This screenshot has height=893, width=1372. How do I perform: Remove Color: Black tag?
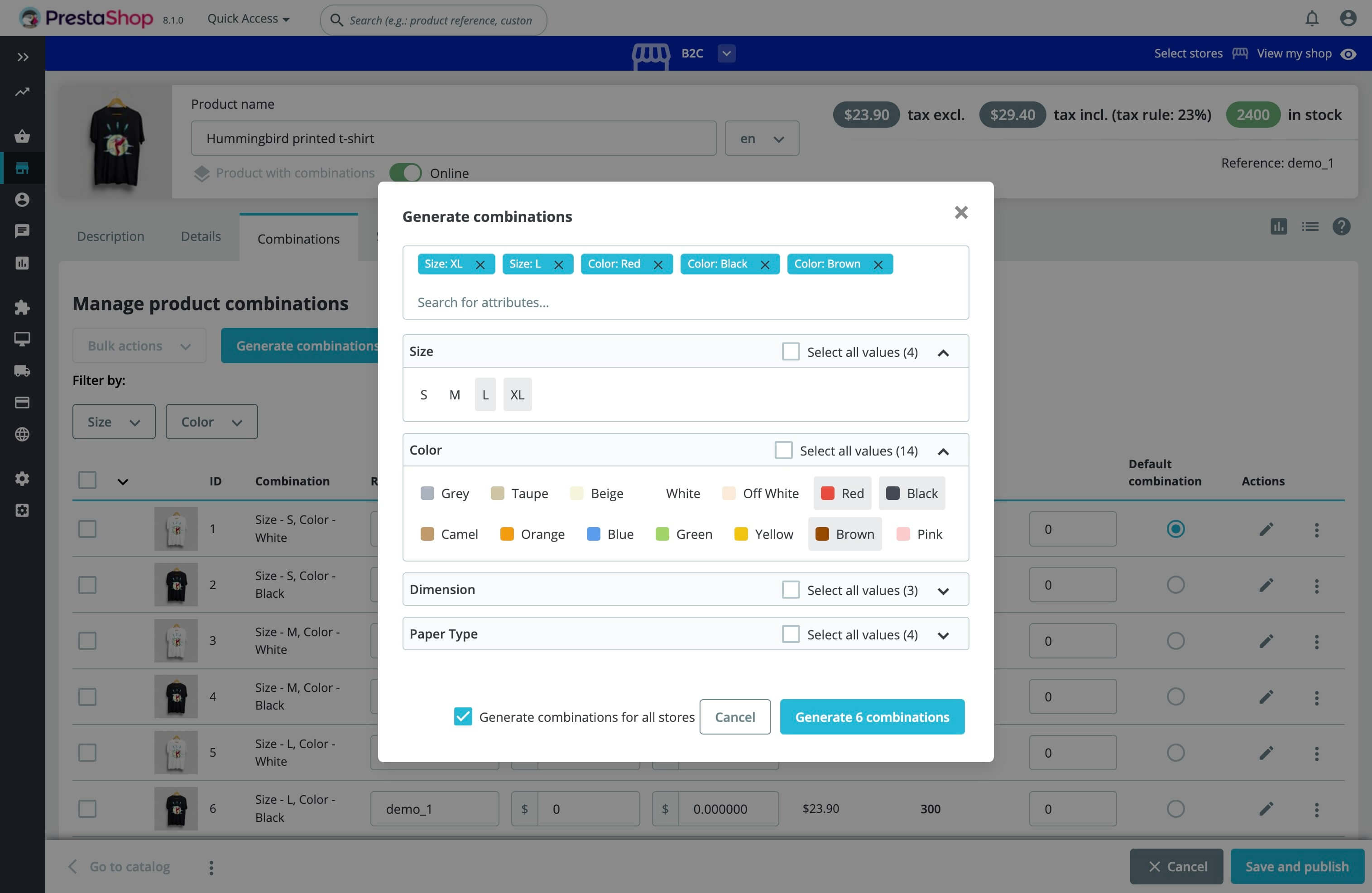click(765, 264)
